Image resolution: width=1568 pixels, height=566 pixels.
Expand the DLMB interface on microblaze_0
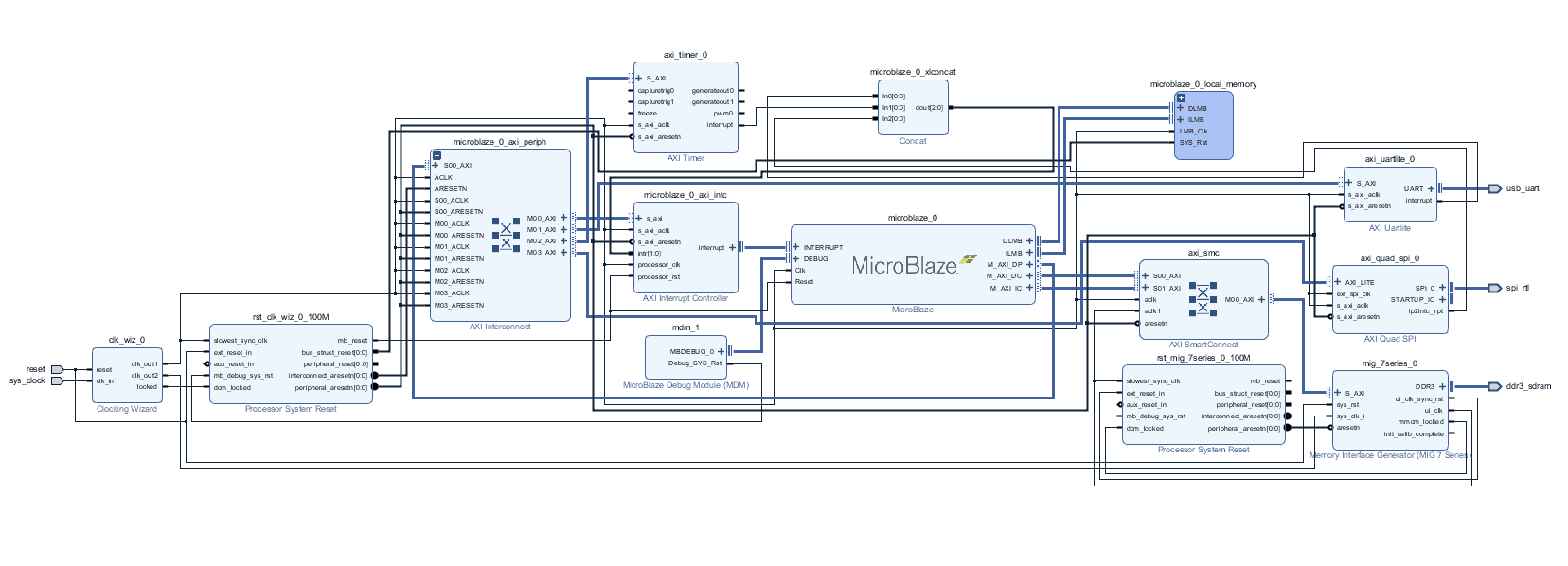click(x=1029, y=241)
